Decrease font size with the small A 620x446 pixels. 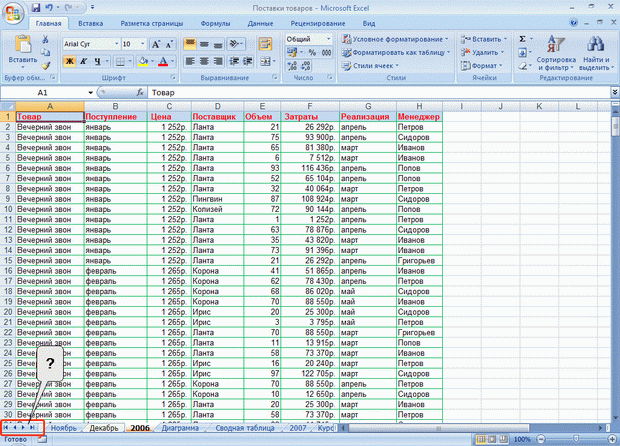[x=169, y=44]
